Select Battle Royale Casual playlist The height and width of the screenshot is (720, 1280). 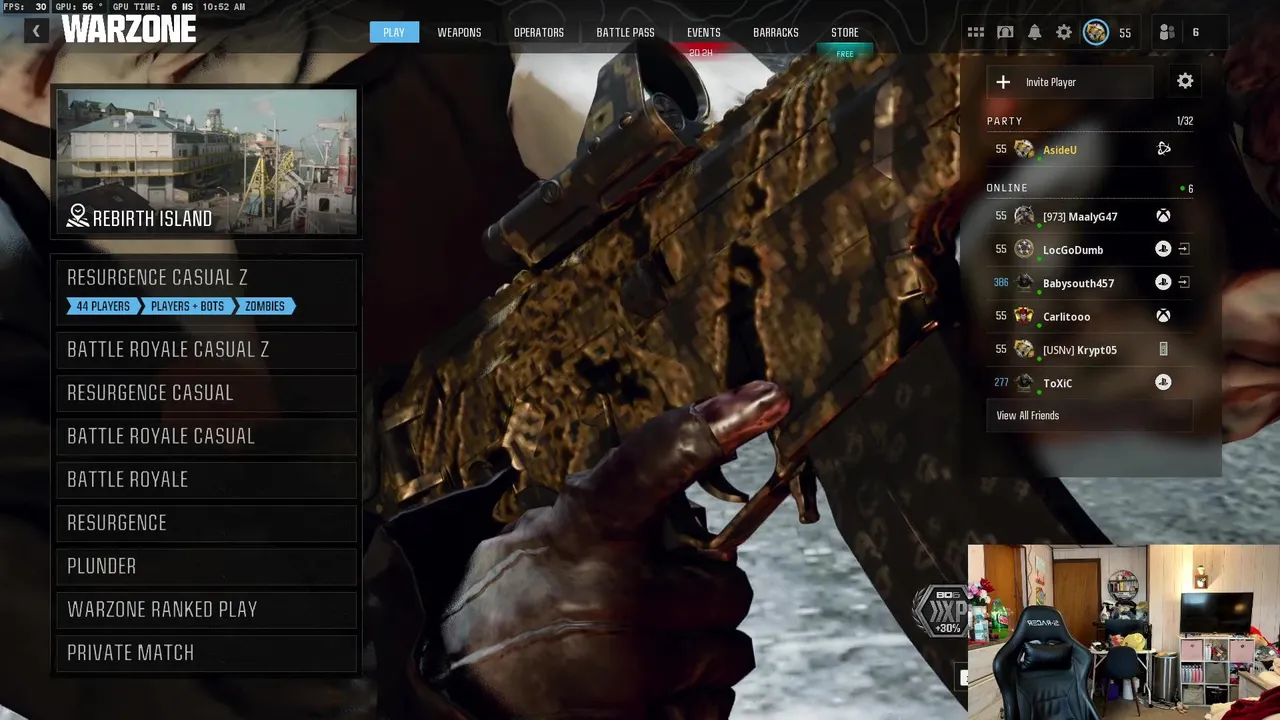pos(206,436)
